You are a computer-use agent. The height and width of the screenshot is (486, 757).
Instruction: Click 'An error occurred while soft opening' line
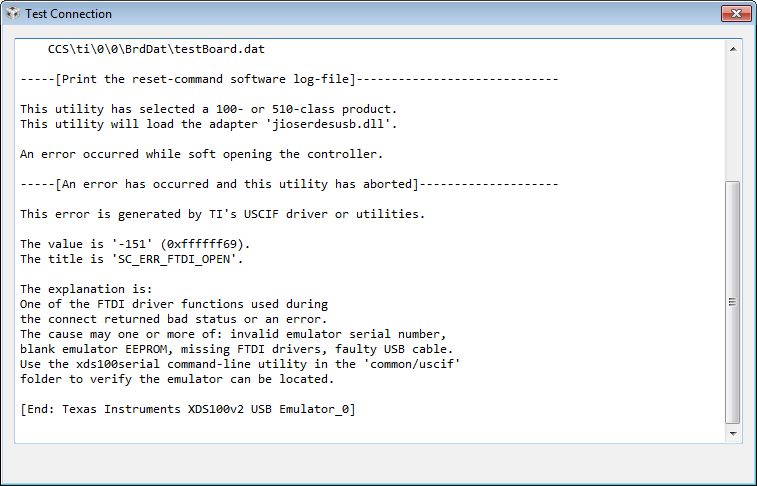tap(202, 154)
